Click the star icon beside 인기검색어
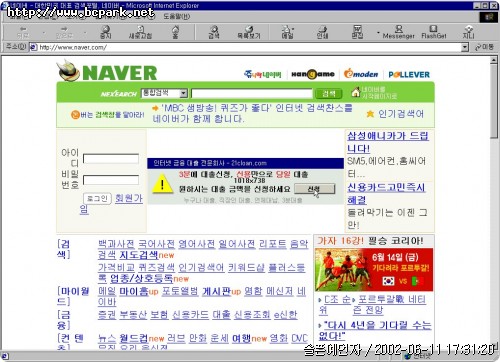 (370, 114)
